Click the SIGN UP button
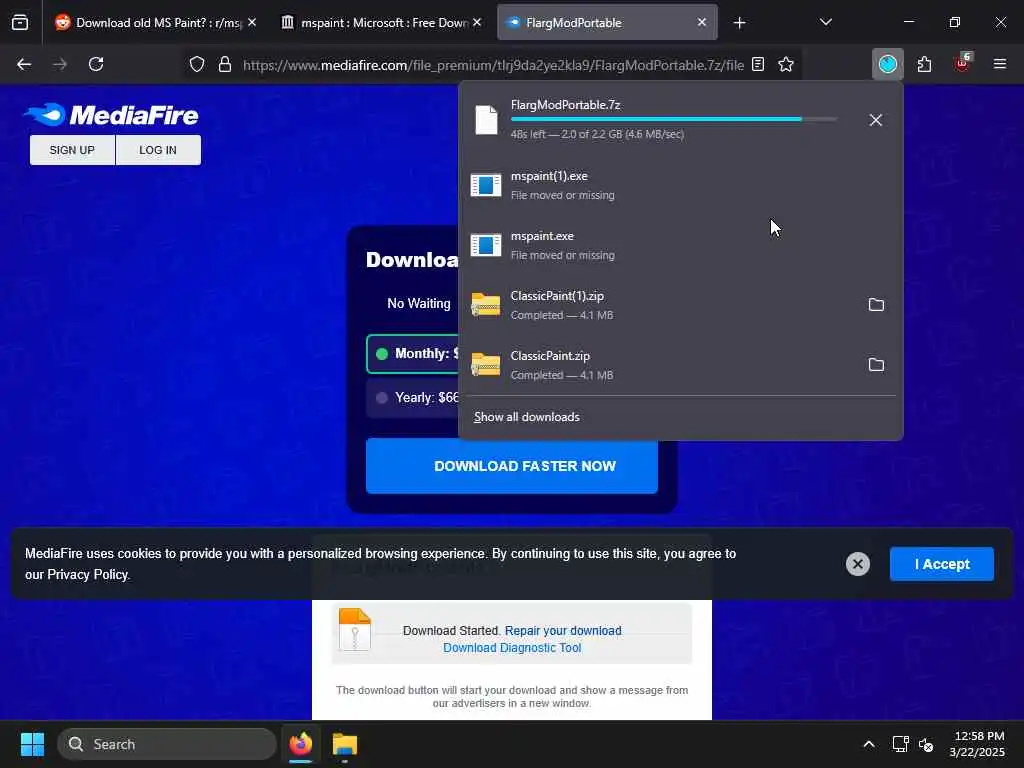The image size is (1024, 768). 72,150
